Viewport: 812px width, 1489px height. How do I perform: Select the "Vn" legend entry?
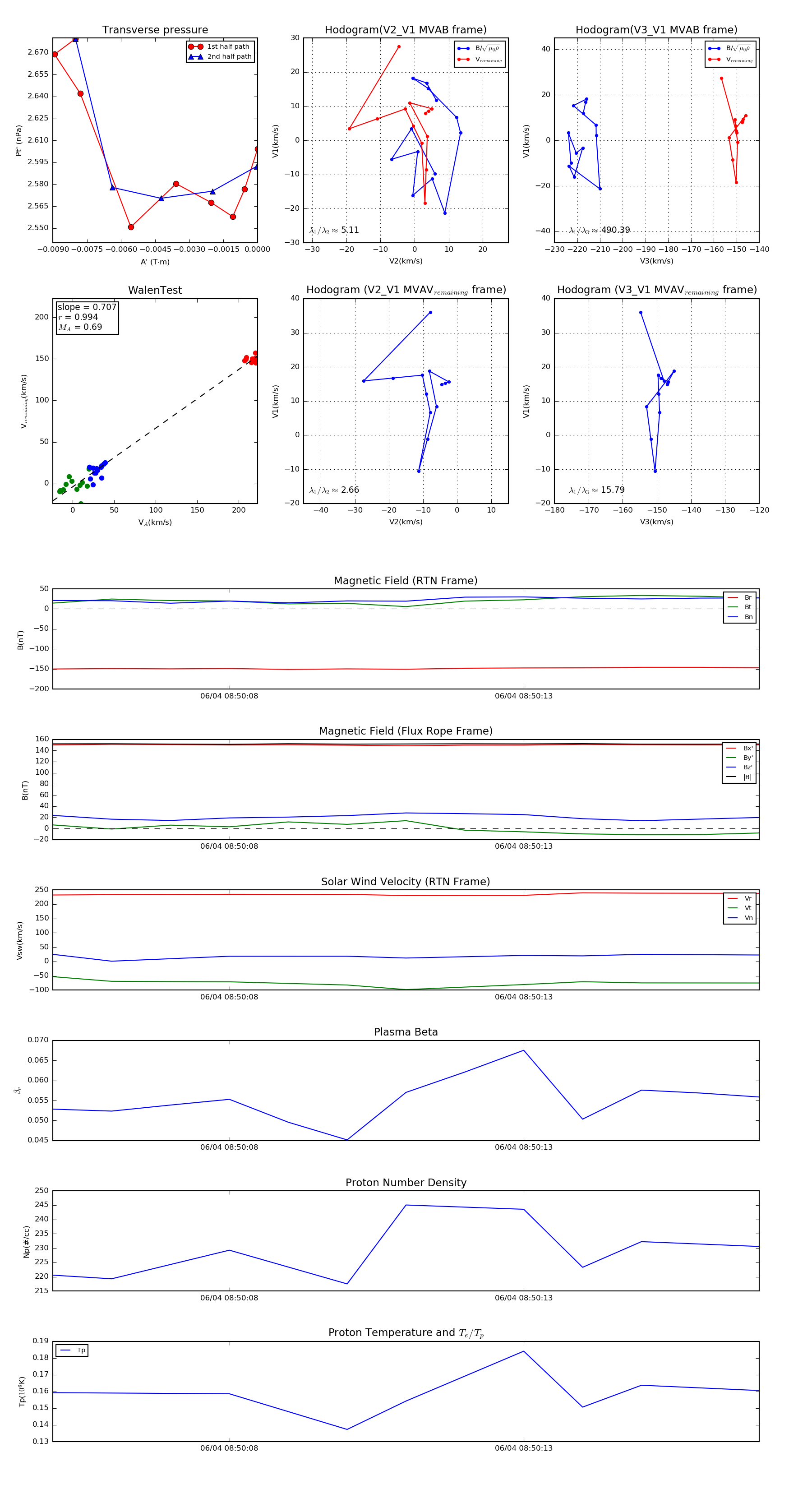740,918
